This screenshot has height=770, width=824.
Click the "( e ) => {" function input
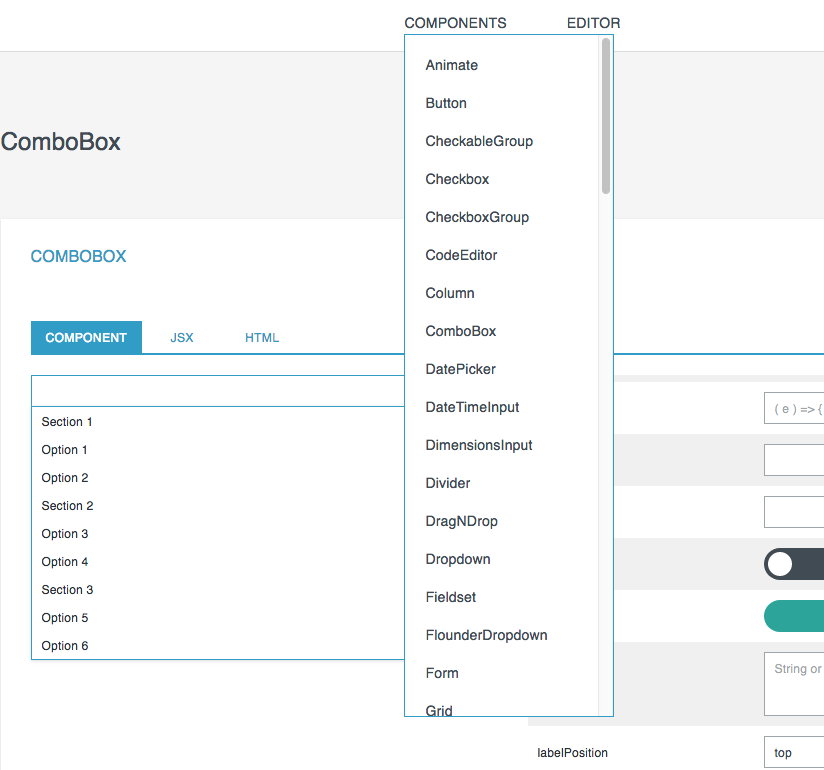click(x=794, y=408)
